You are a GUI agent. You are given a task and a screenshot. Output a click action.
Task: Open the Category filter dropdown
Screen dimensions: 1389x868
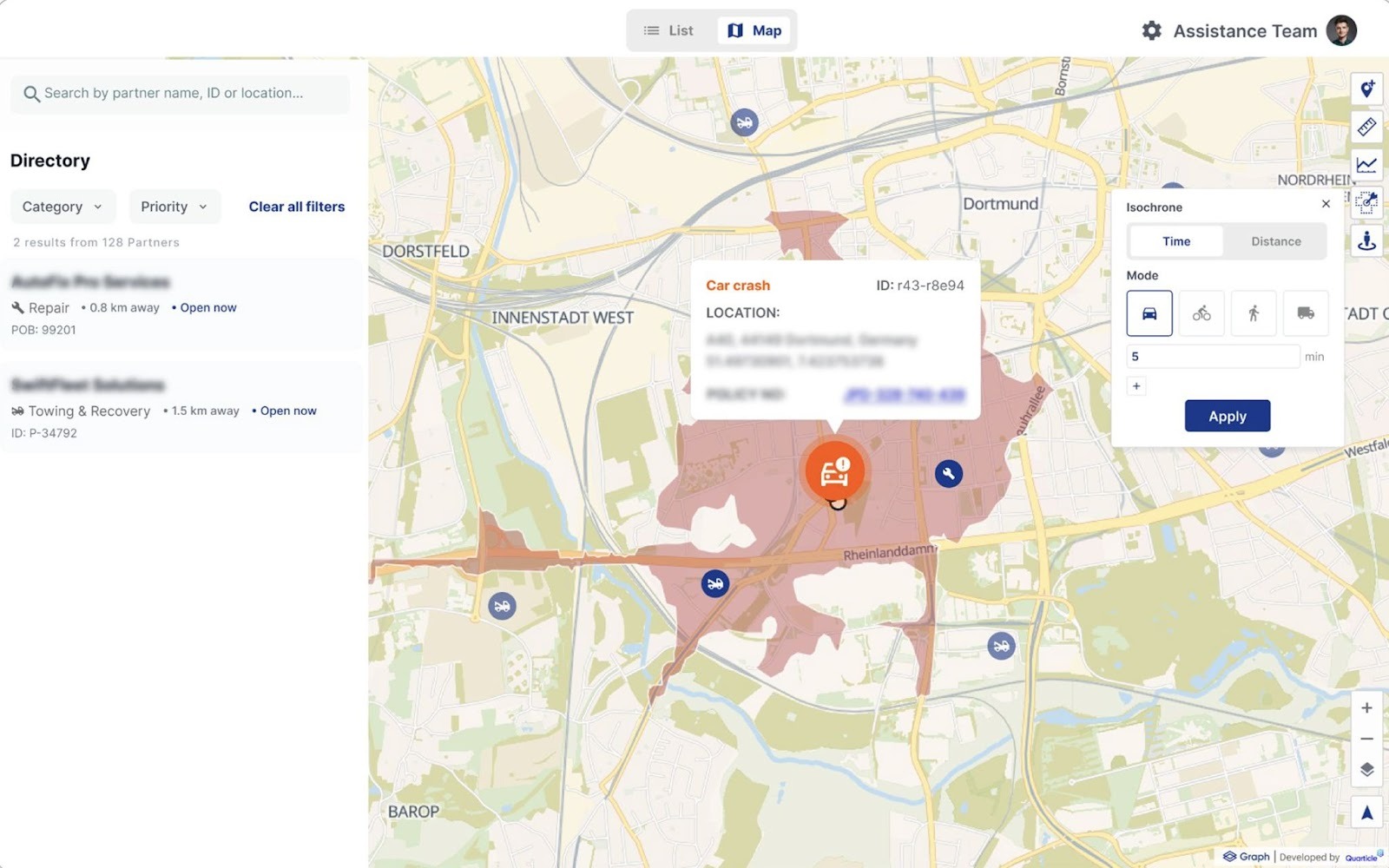pyautogui.click(x=63, y=206)
